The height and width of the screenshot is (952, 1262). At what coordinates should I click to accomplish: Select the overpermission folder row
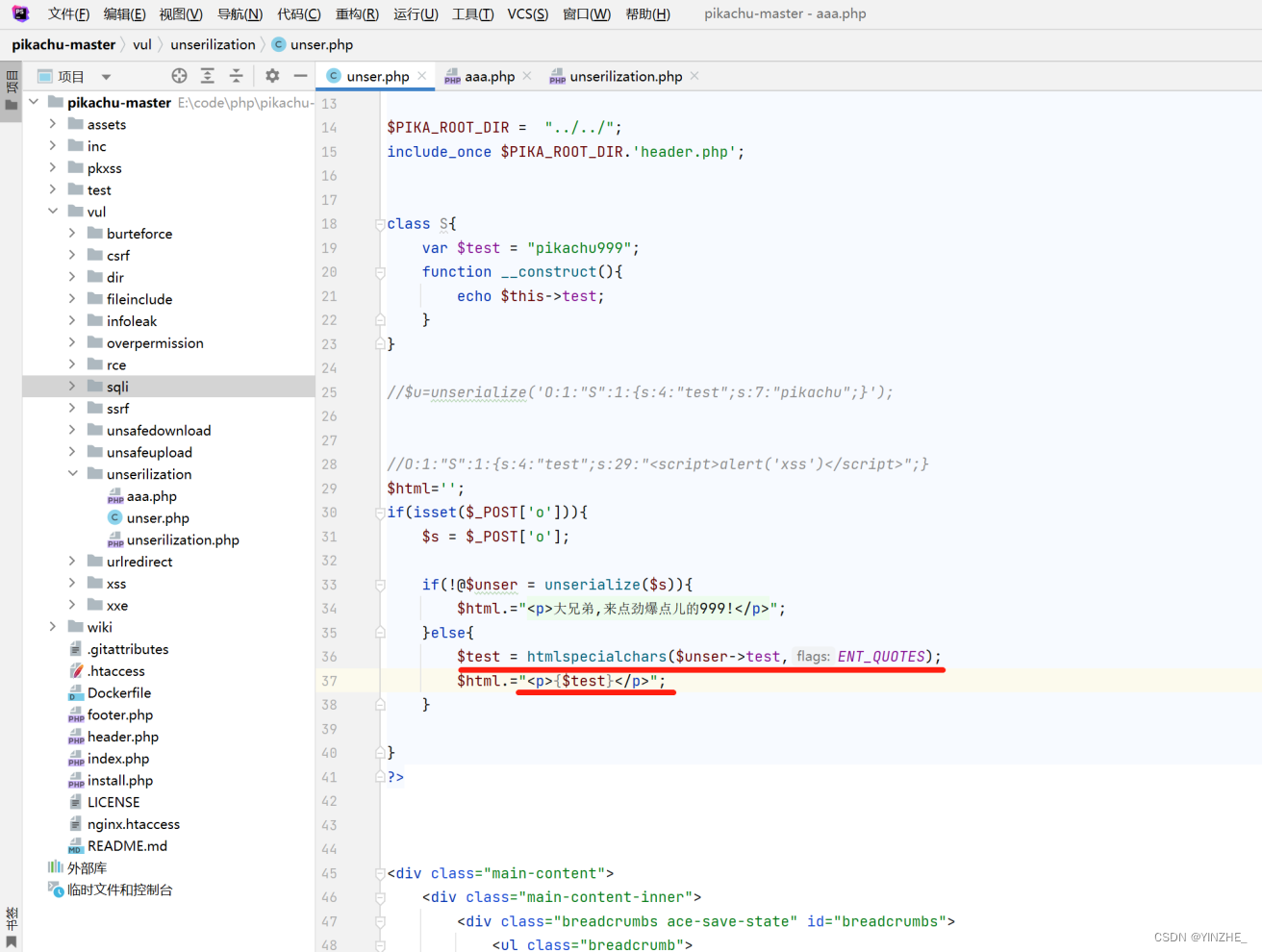[168, 343]
